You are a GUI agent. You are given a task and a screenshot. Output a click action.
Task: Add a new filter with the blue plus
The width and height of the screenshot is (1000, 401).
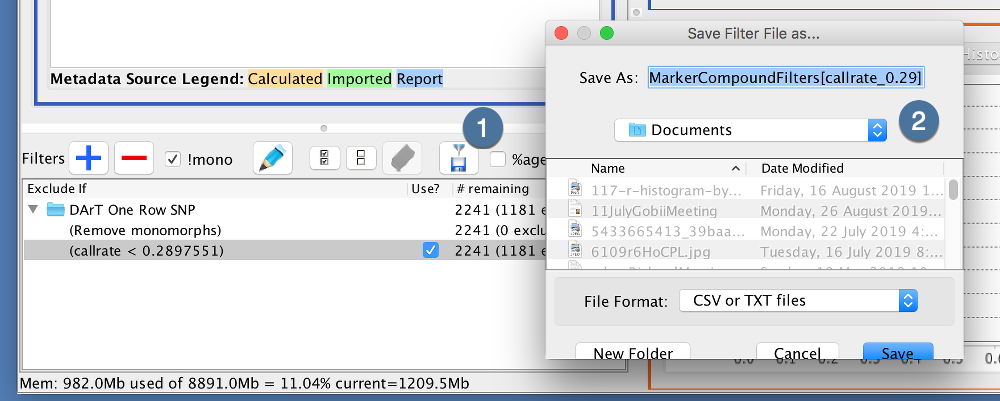click(89, 158)
